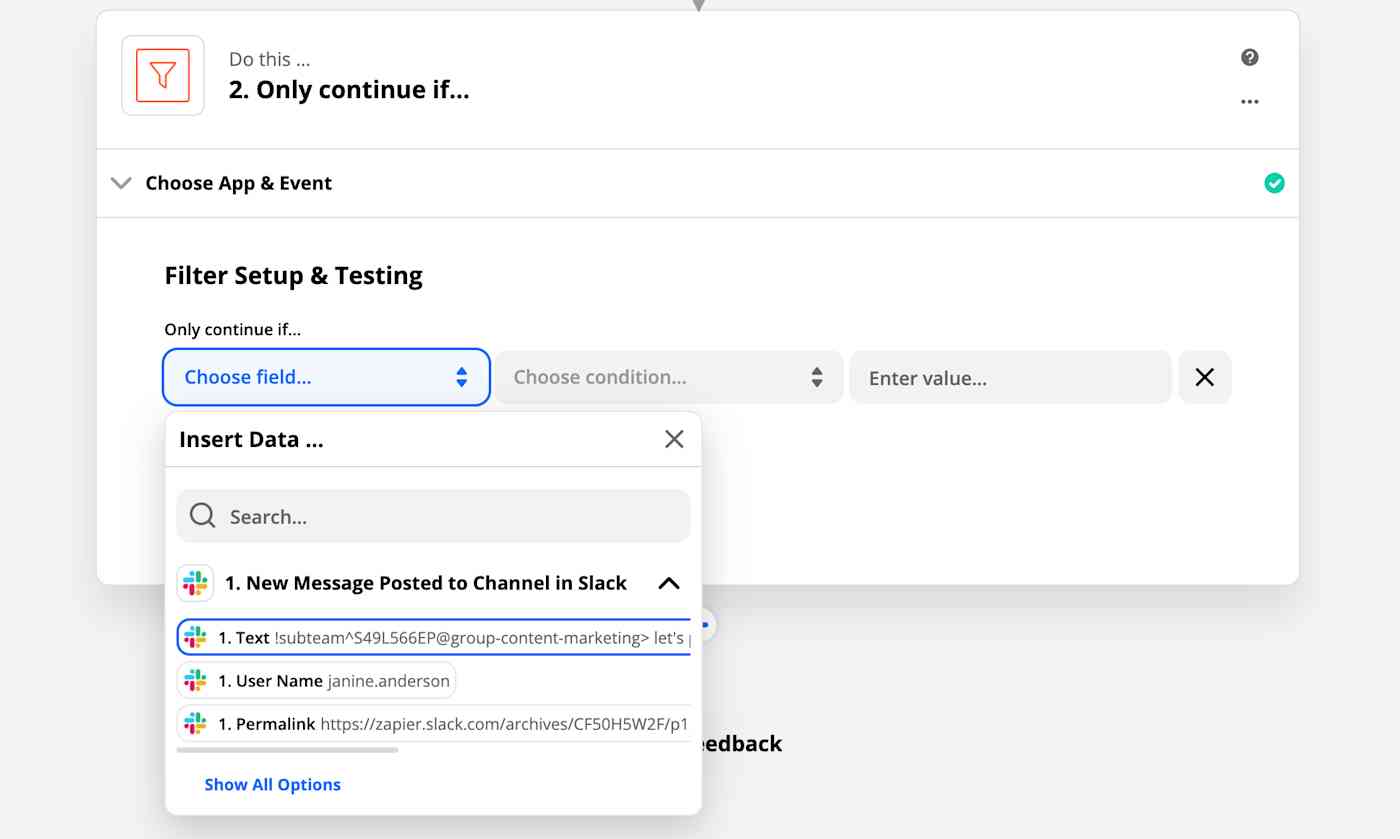Open step options via the ellipsis icon

1249,100
